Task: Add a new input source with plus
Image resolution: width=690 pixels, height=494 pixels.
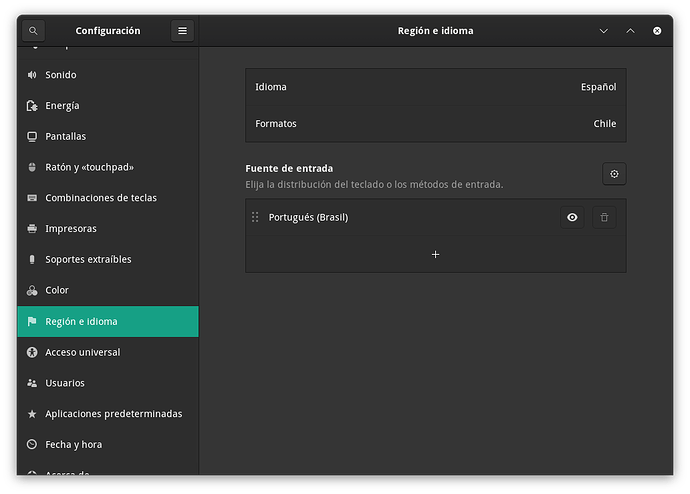Action: (435, 255)
